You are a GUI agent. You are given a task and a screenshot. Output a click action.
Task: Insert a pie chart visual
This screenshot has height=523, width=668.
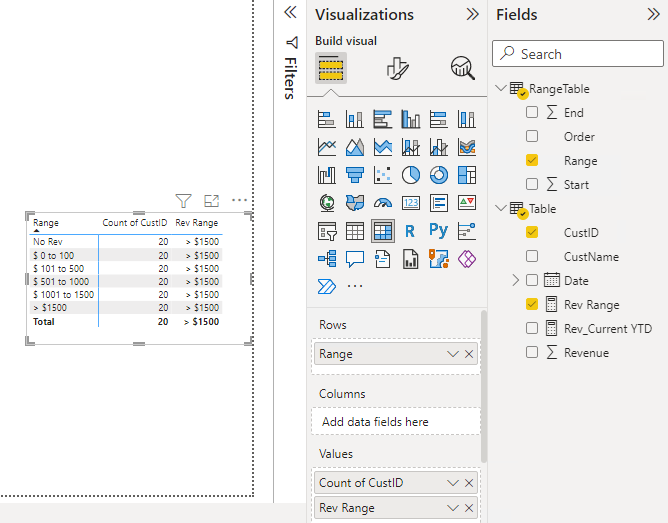tap(411, 175)
